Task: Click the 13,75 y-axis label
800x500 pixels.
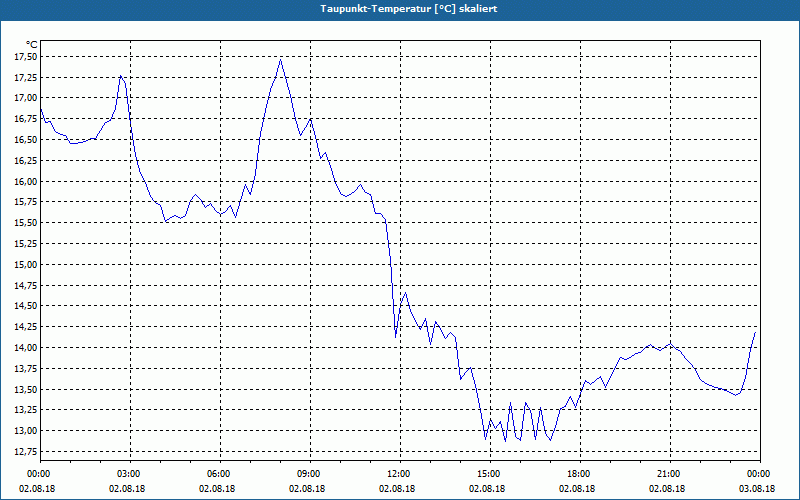Action: point(25,369)
